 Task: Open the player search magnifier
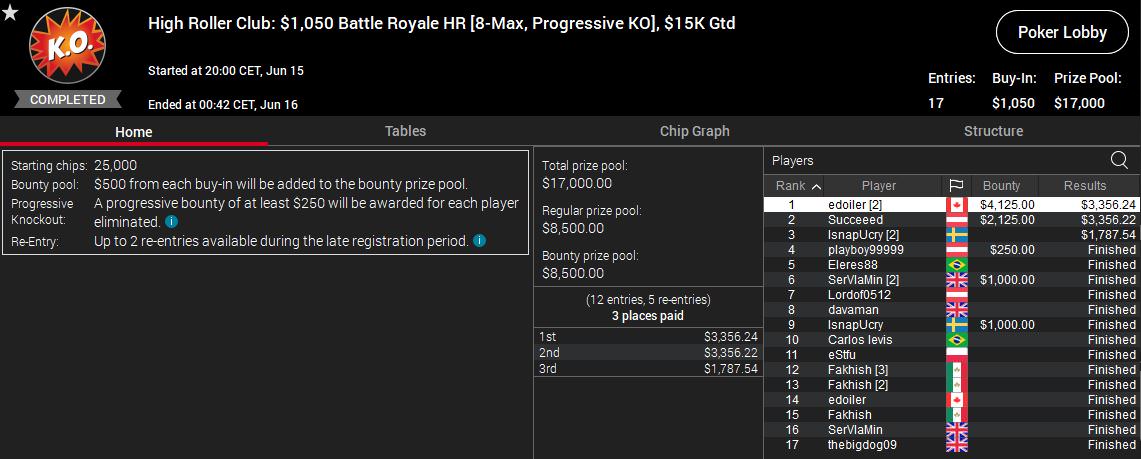pos(1119,160)
